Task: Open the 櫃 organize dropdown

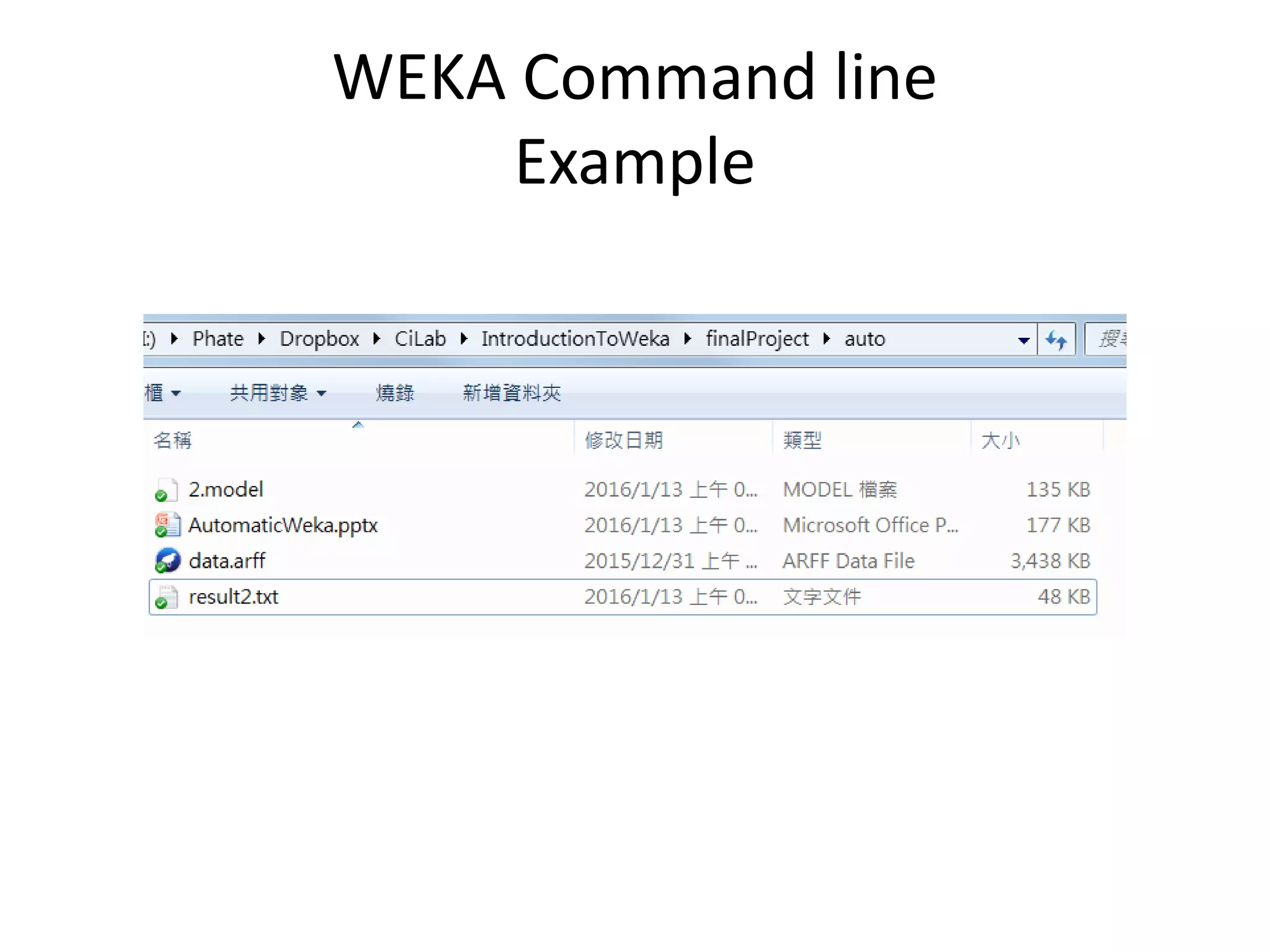Action: (x=162, y=393)
